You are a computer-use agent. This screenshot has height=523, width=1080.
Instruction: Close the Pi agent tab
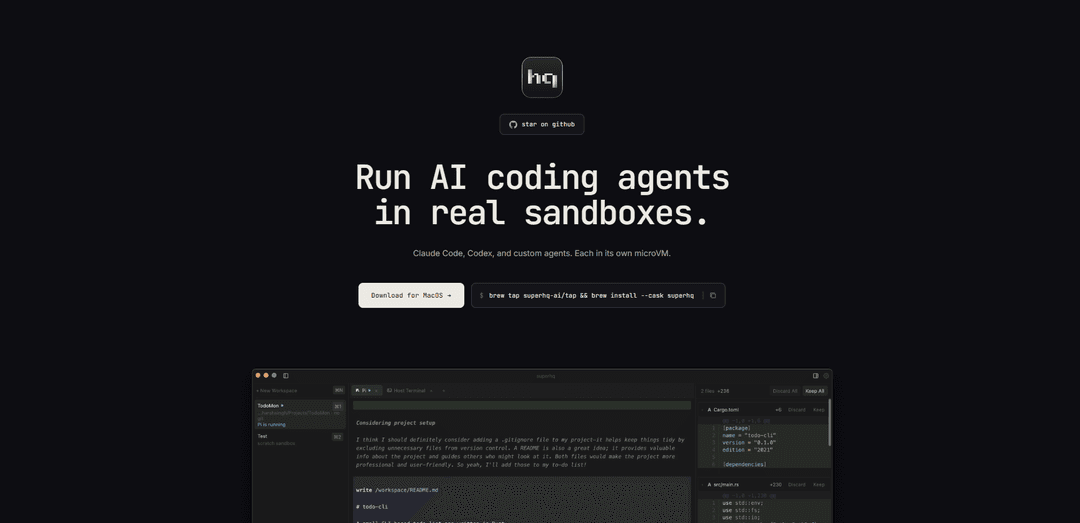[x=376, y=390]
